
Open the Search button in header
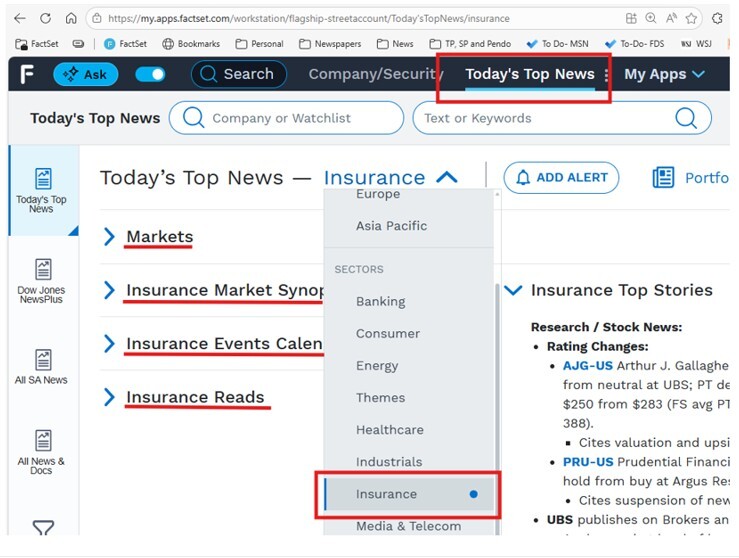coord(239,74)
